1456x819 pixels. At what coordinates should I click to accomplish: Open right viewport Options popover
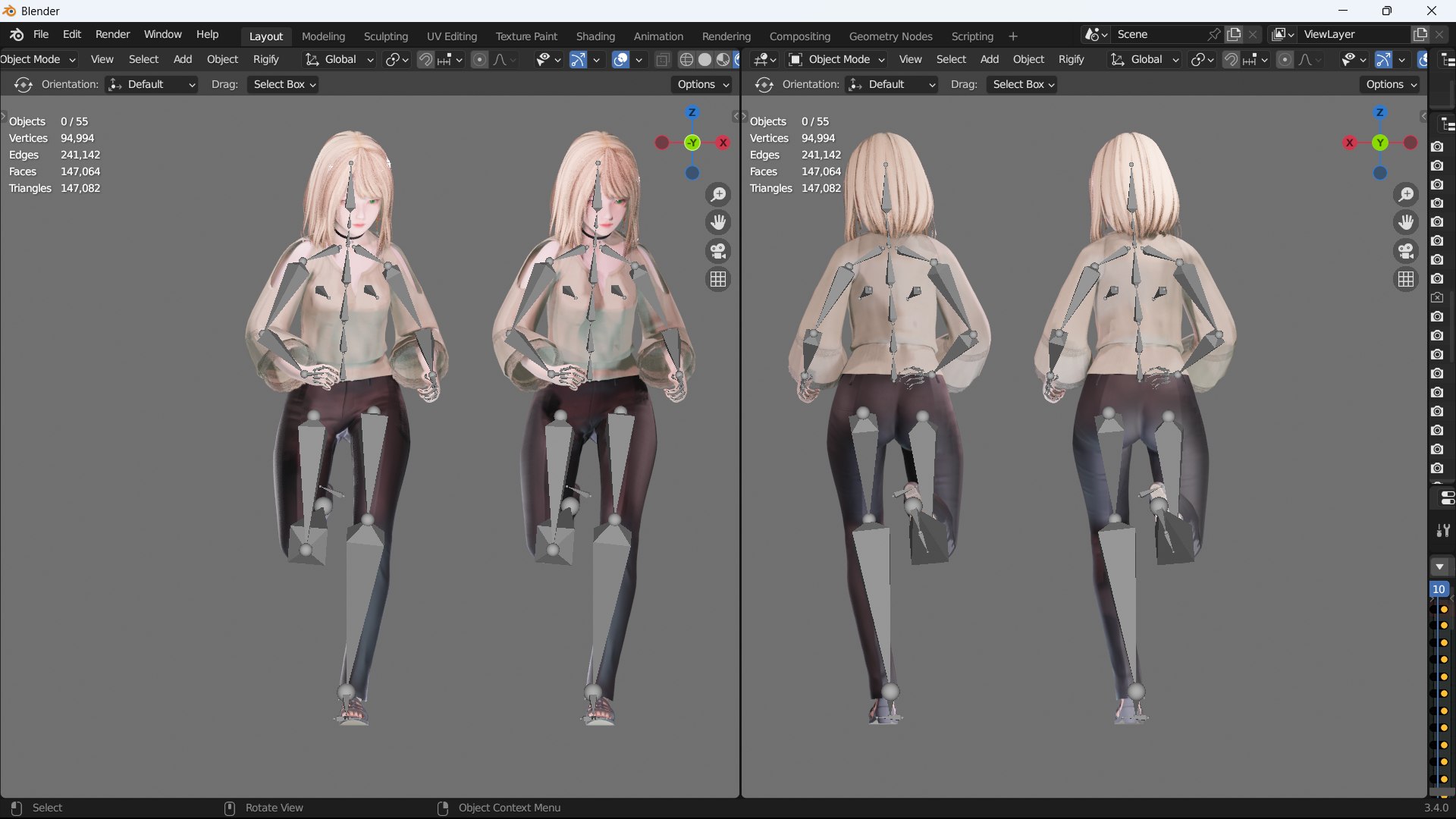pyautogui.click(x=1392, y=84)
